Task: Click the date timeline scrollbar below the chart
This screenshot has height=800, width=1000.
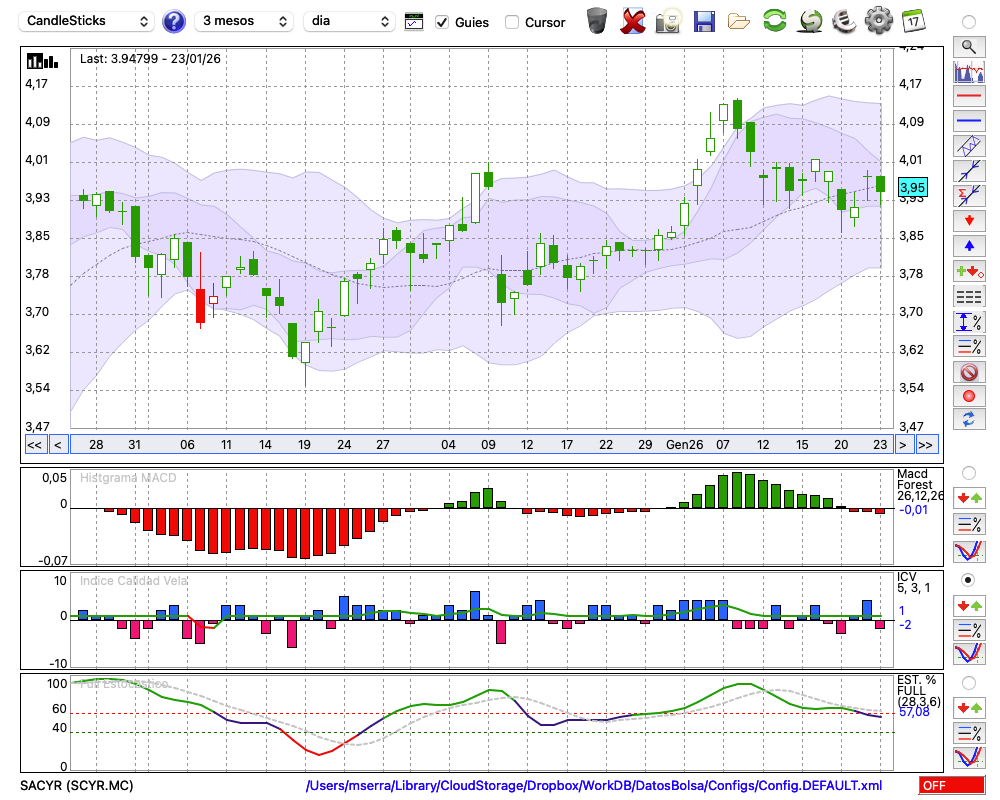Action: 480,445
